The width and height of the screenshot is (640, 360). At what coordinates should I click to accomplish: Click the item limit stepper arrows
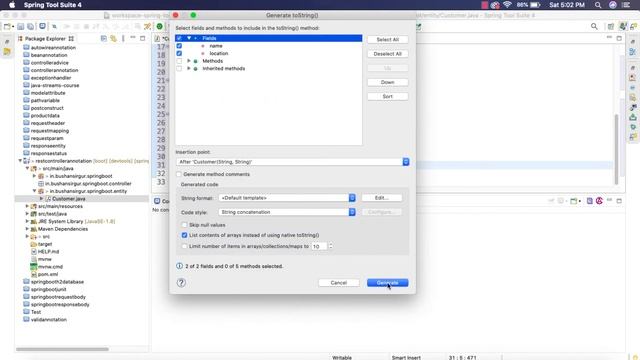coord(331,246)
